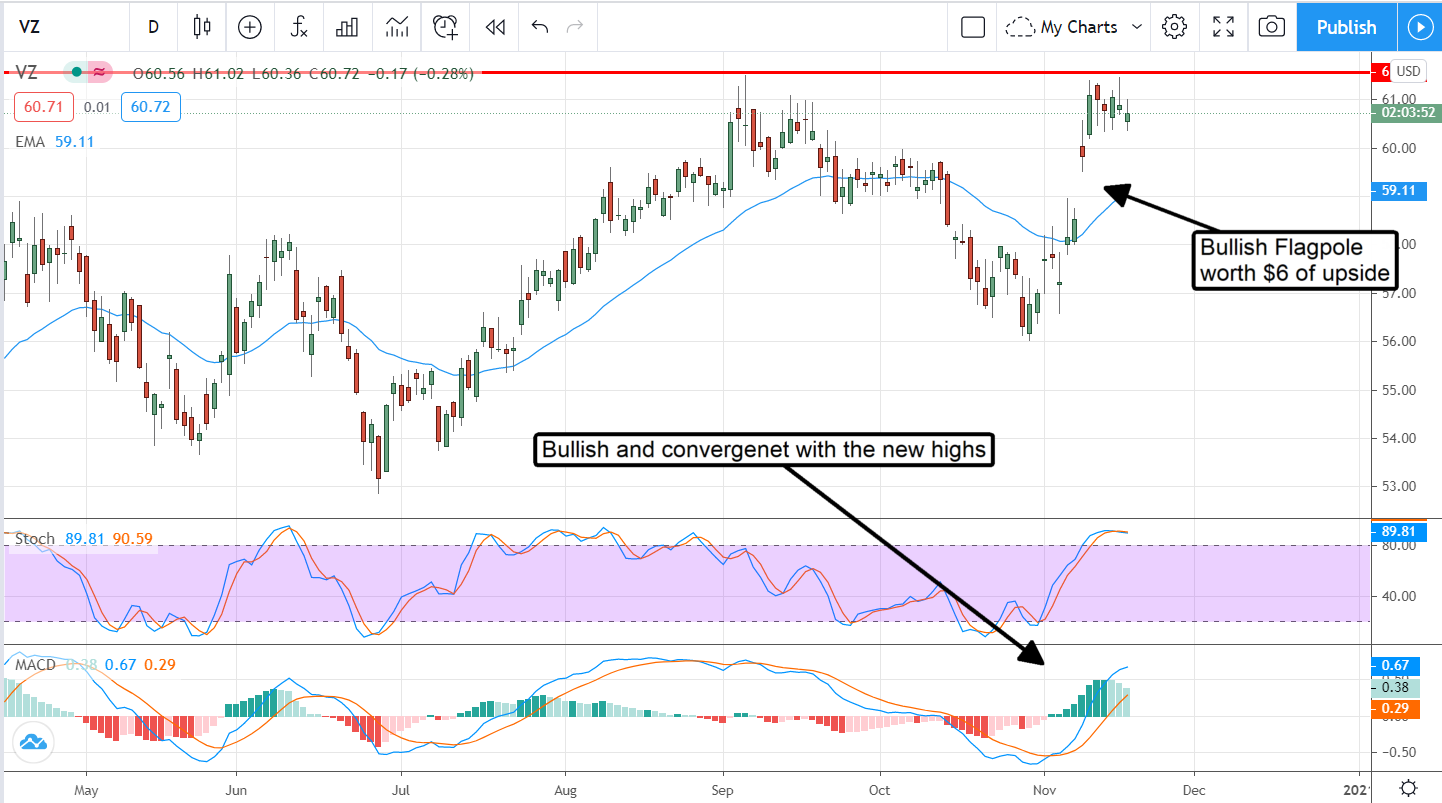Open chart settings gear in top toolbar
This screenshot has width=1442, height=803.
(x=1174, y=27)
